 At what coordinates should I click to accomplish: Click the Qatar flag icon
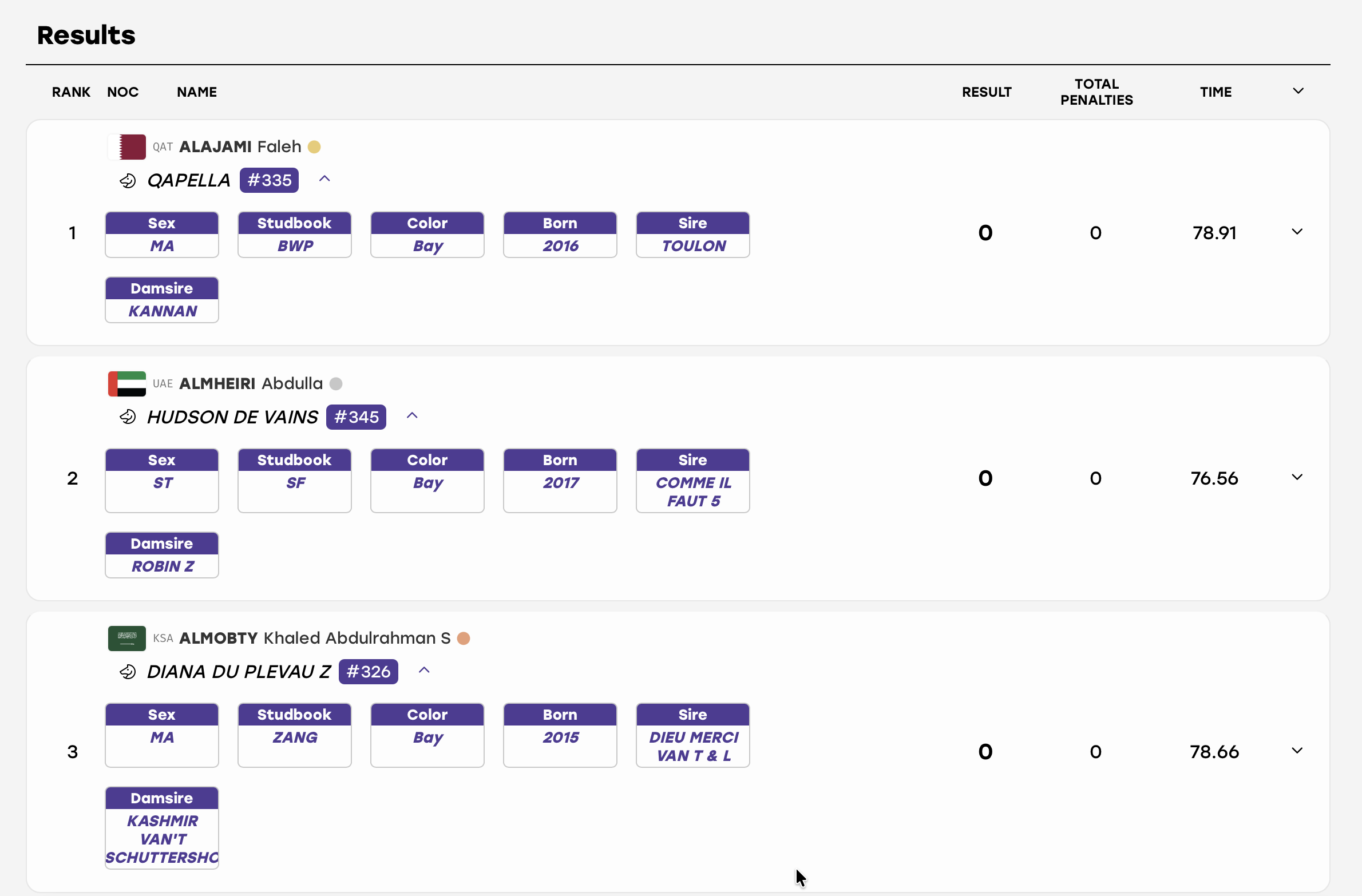127,147
